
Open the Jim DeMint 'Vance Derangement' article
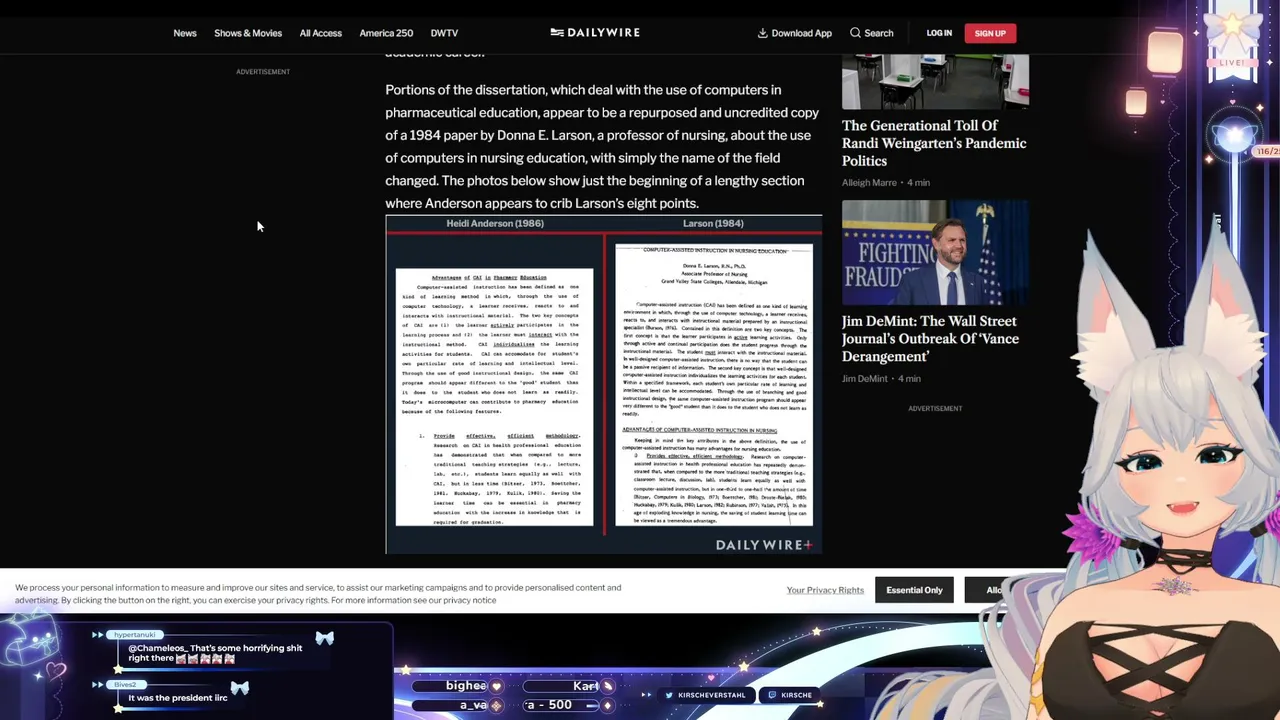pos(930,339)
